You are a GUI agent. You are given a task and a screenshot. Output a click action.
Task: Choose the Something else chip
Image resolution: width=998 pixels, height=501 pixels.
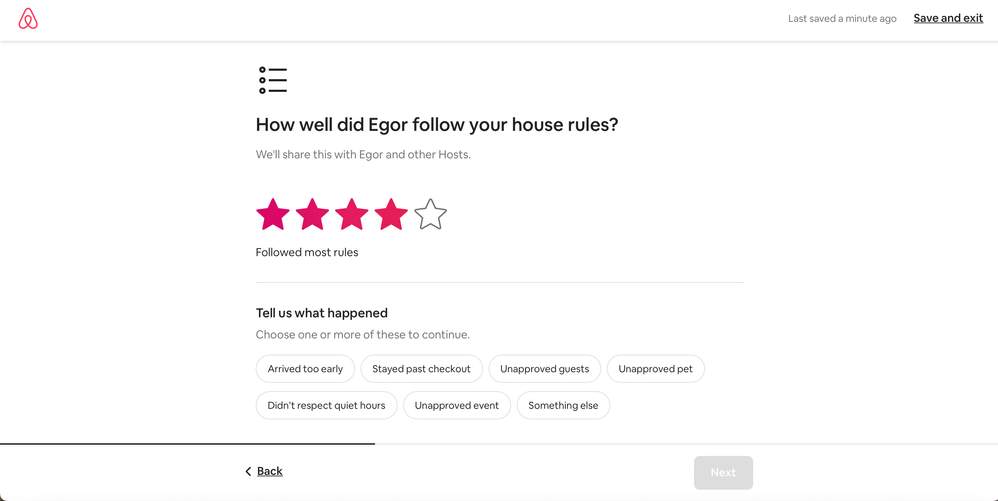tap(563, 405)
